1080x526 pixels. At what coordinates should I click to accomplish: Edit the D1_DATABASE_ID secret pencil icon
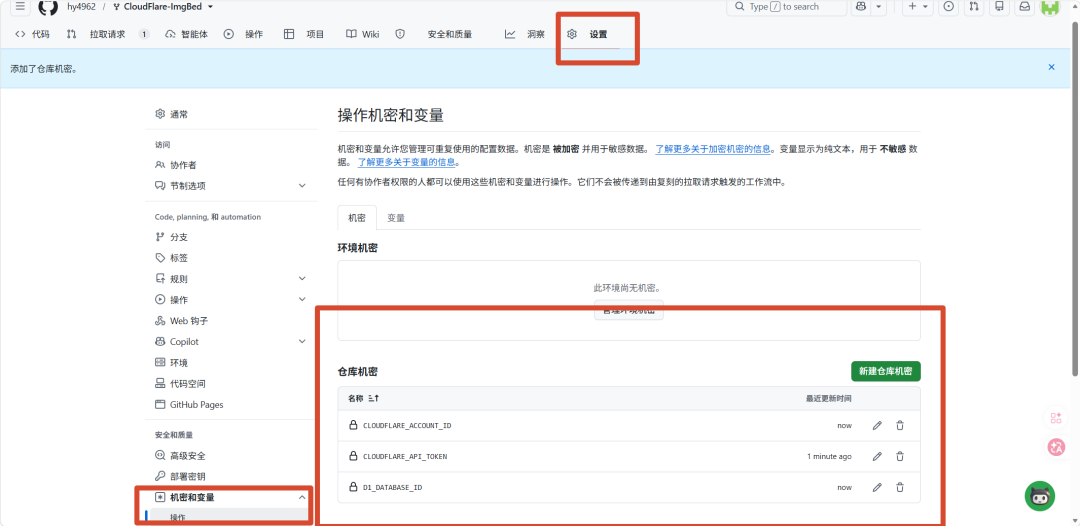(x=877, y=487)
